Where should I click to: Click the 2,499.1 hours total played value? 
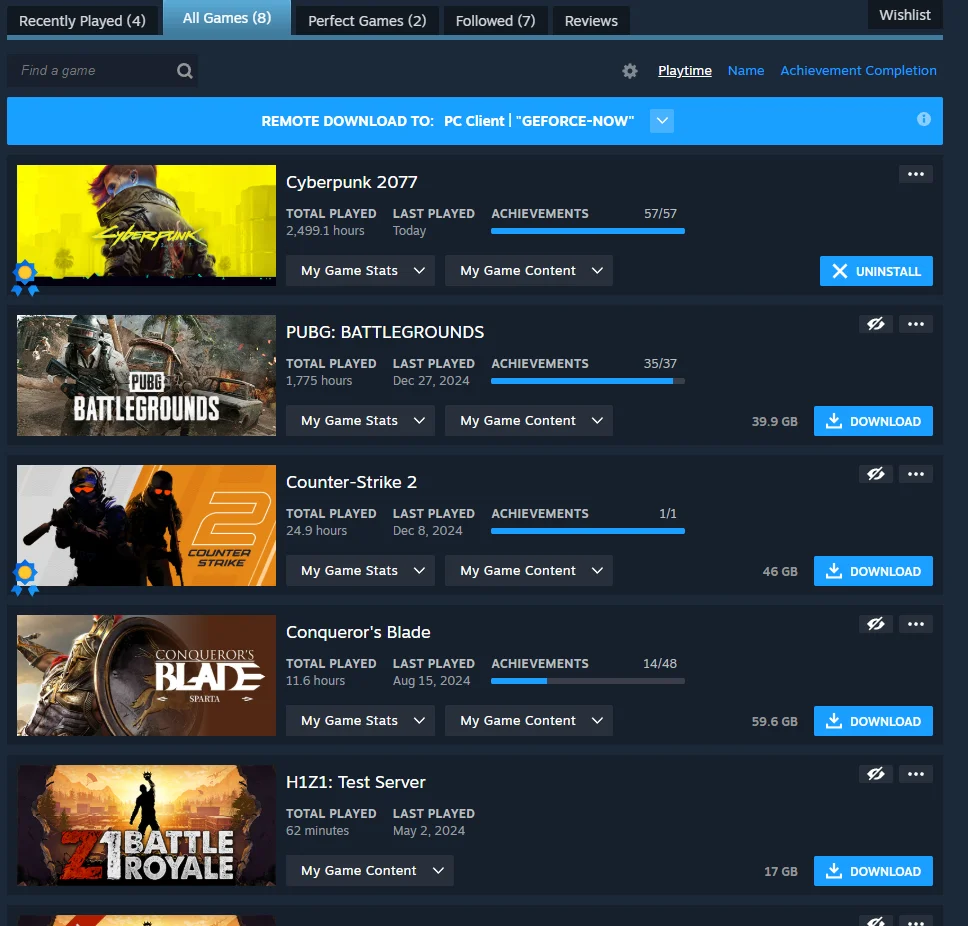point(325,231)
